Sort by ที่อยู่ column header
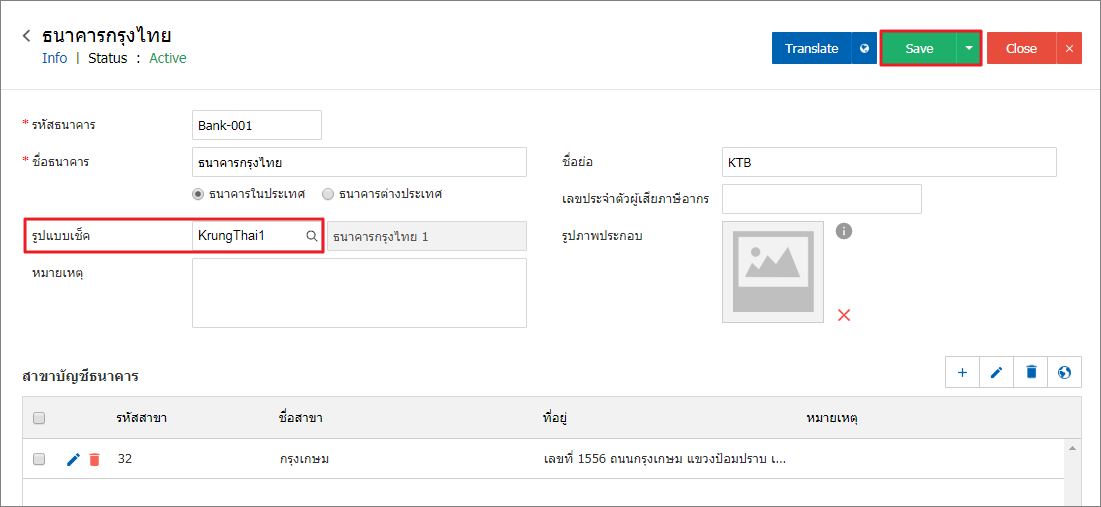Viewport: 1101px width, 507px height. 555,418
